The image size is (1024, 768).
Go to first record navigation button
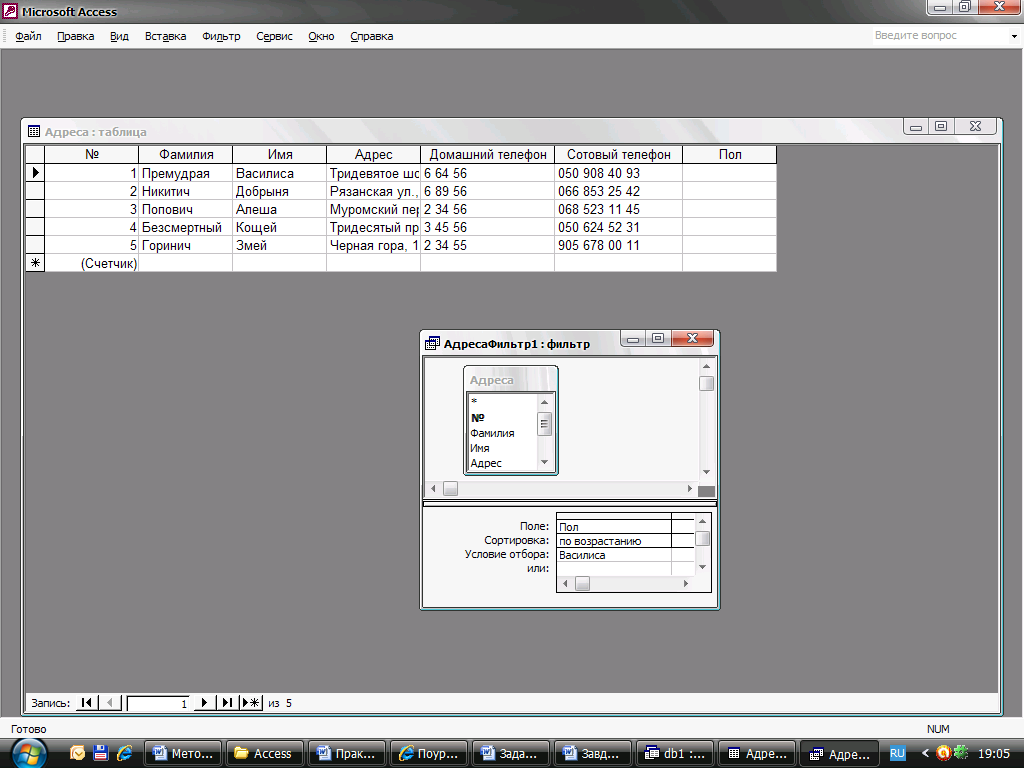pos(86,703)
